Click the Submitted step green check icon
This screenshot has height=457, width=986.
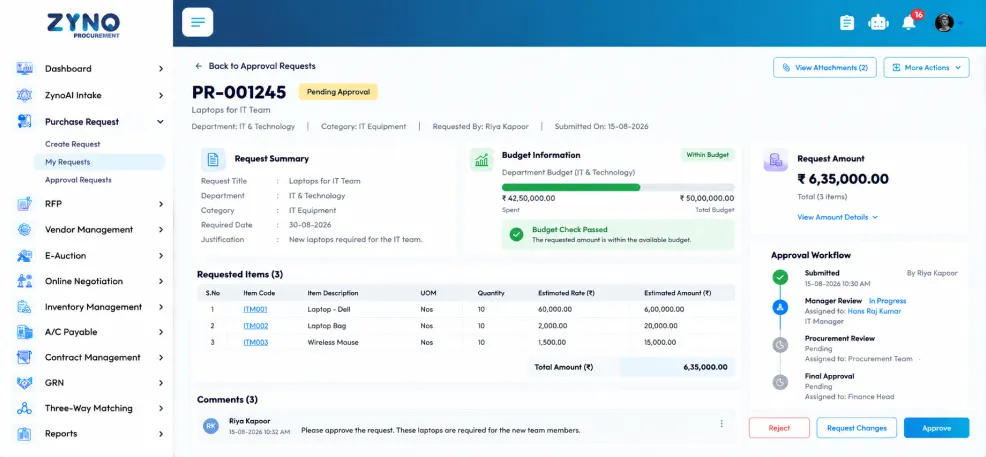pyautogui.click(x=780, y=277)
